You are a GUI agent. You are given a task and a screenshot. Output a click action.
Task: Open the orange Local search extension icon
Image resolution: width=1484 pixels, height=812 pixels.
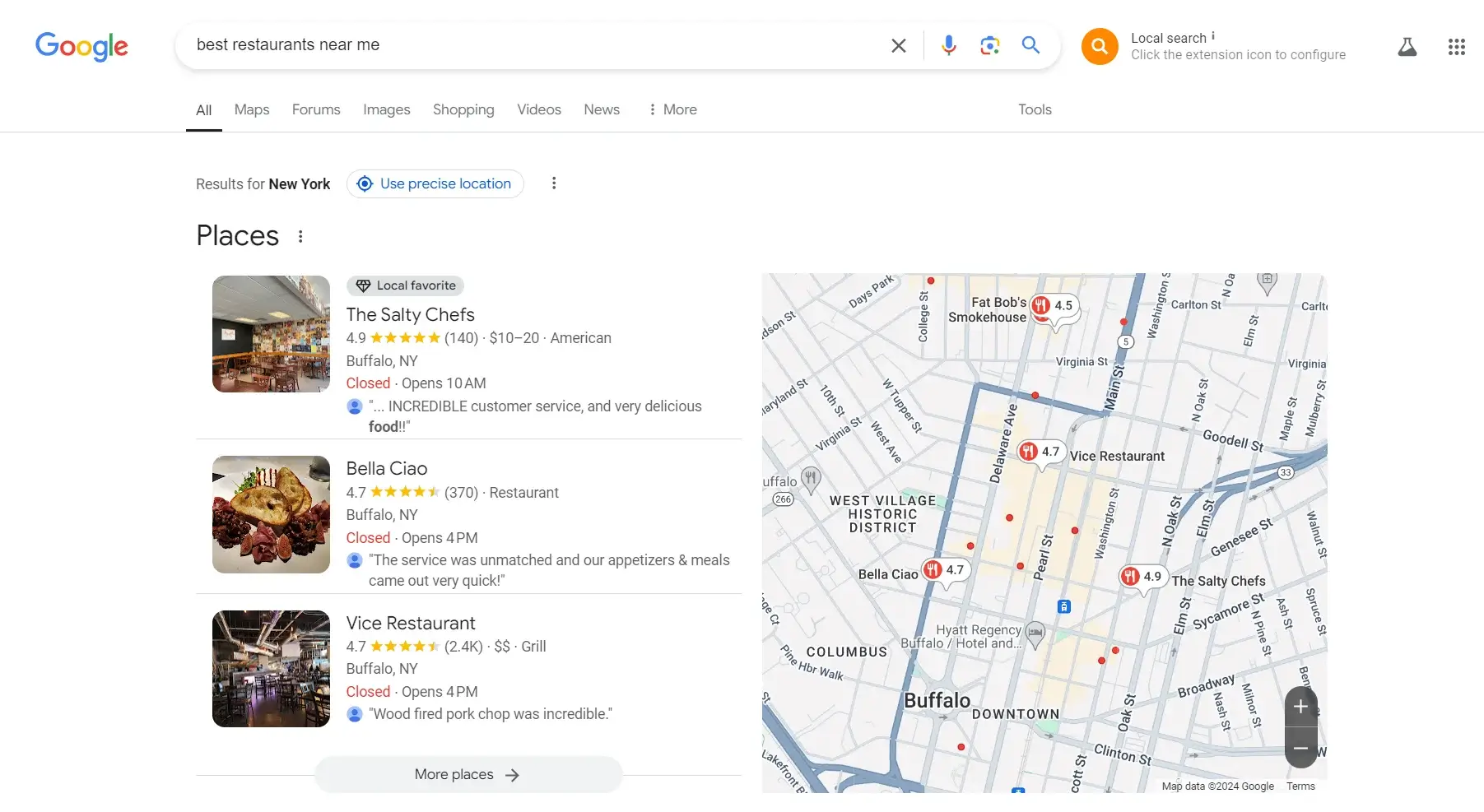[1100, 46]
